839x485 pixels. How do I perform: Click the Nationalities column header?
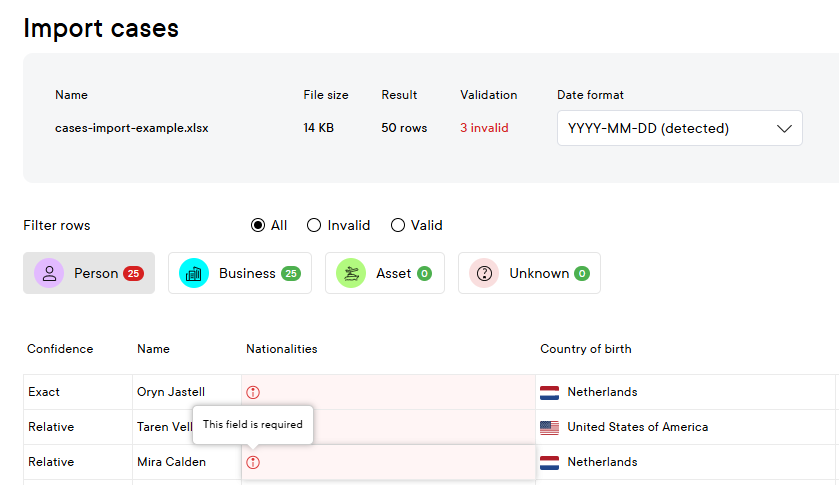pos(282,349)
